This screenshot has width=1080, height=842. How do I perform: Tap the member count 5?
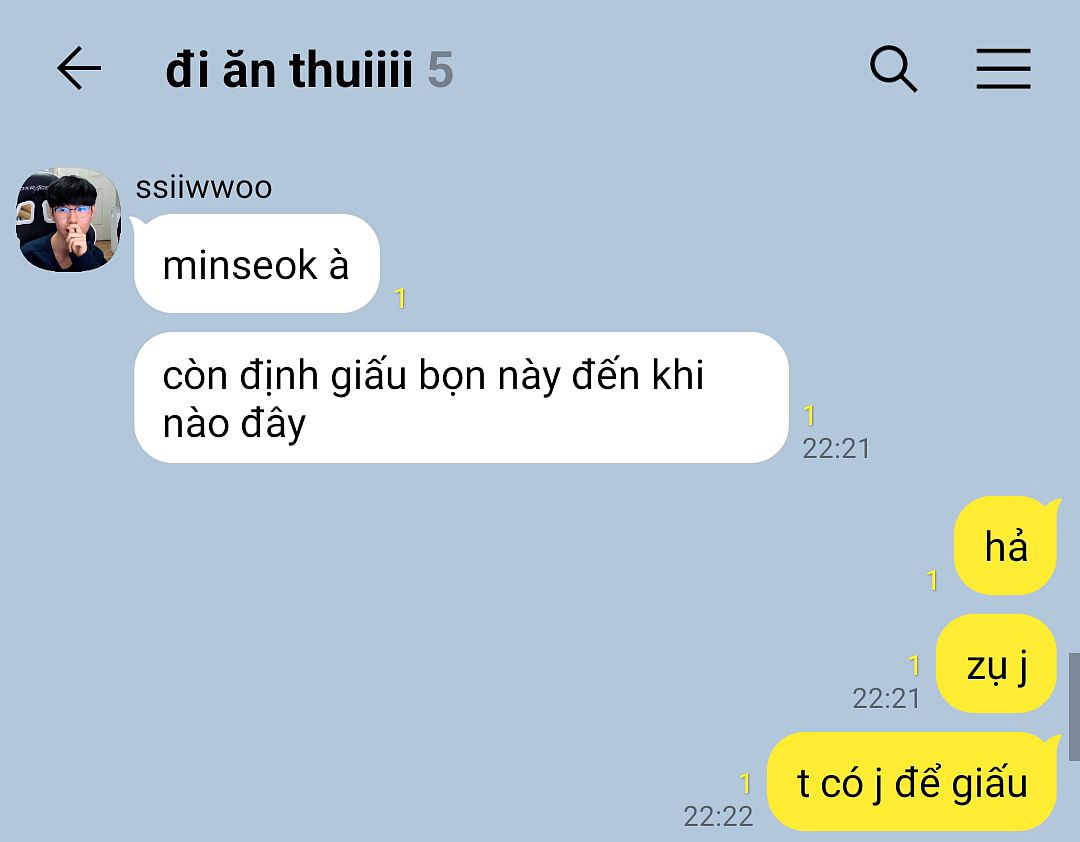point(440,70)
